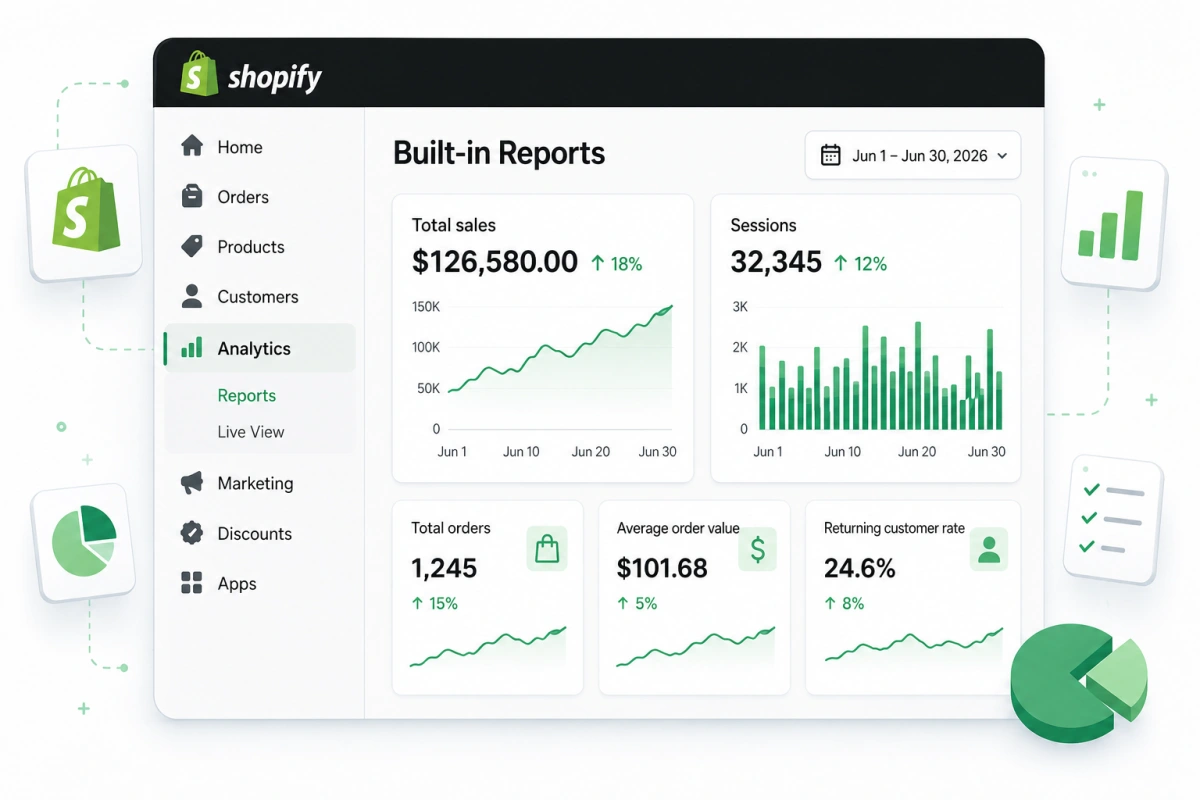Click the Customers person icon
1200x800 pixels.
pyautogui.click(x=192, y=296)
